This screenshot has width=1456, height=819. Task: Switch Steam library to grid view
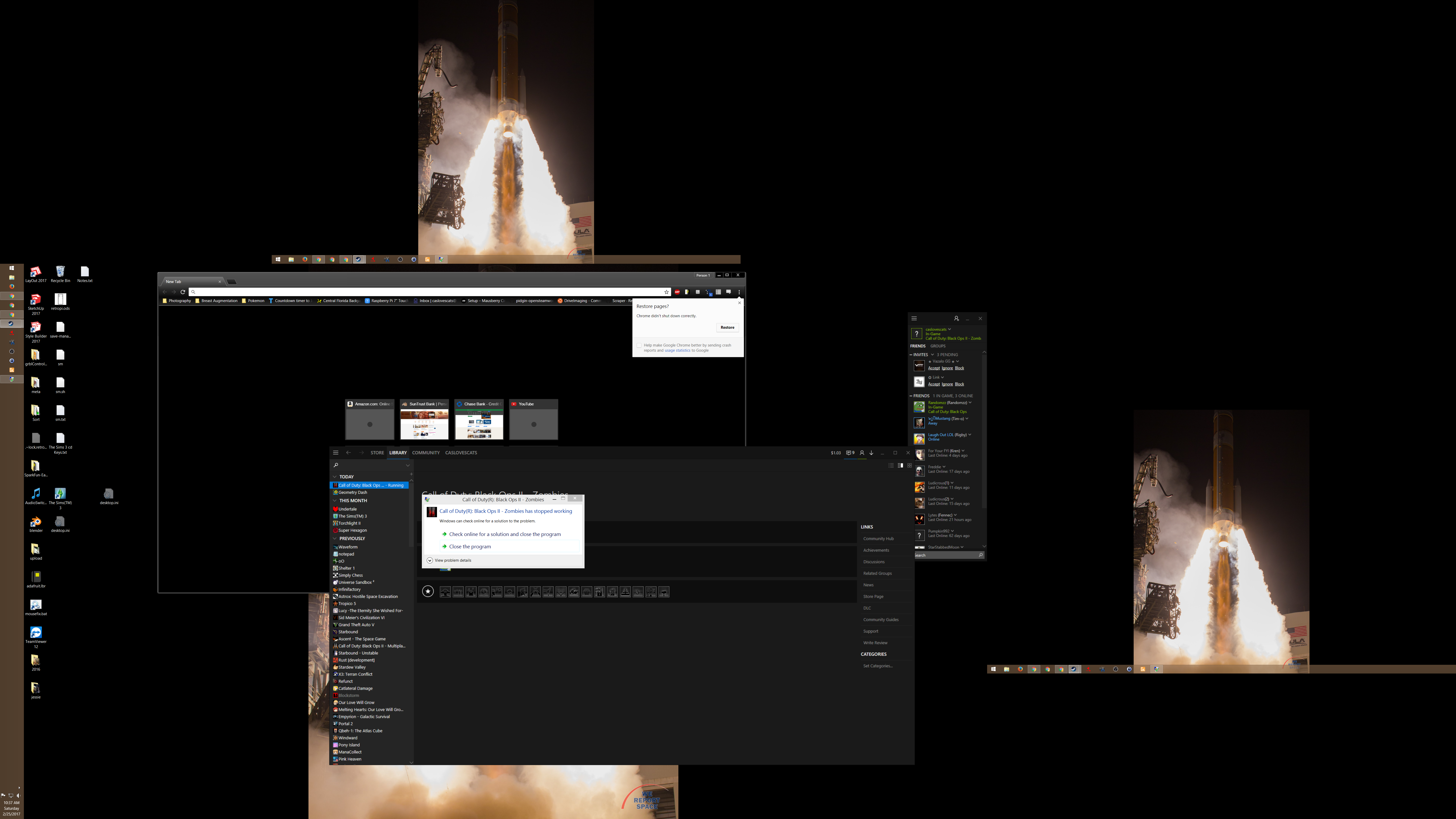pos(909,466)
